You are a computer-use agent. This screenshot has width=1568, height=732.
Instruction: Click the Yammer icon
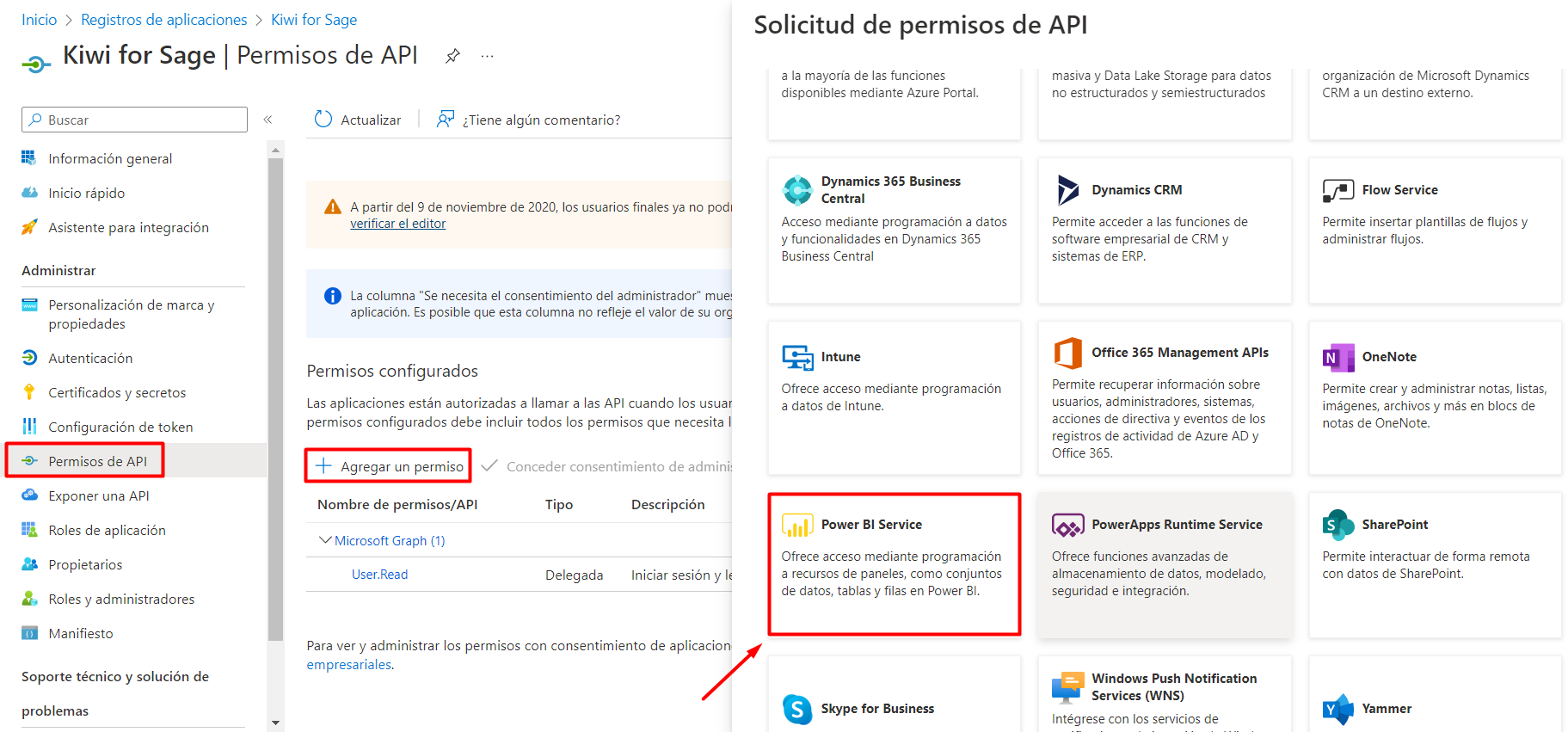click(x=1337, y=709)
